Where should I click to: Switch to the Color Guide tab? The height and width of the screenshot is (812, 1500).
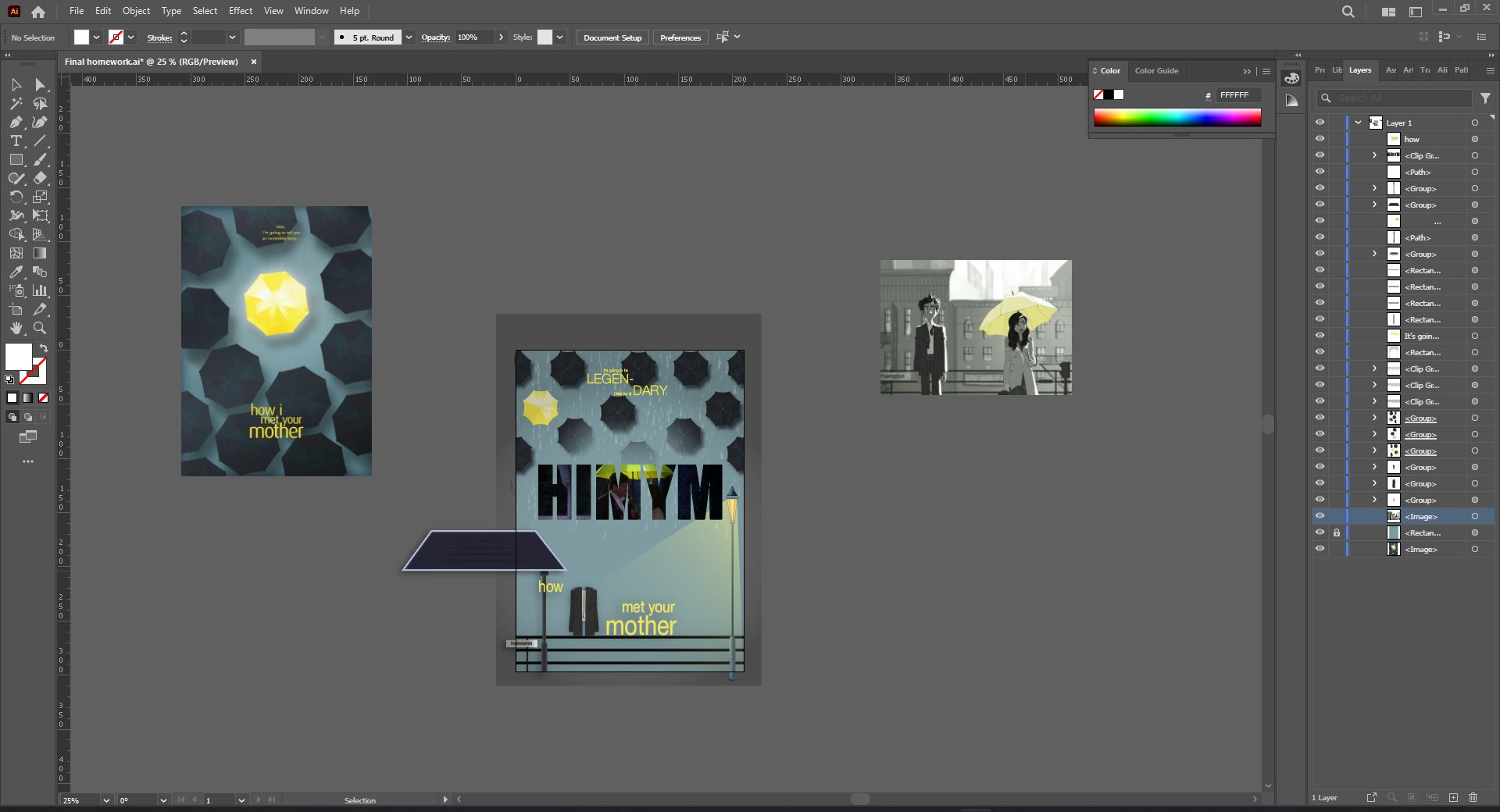click(x=1156, y=70)
